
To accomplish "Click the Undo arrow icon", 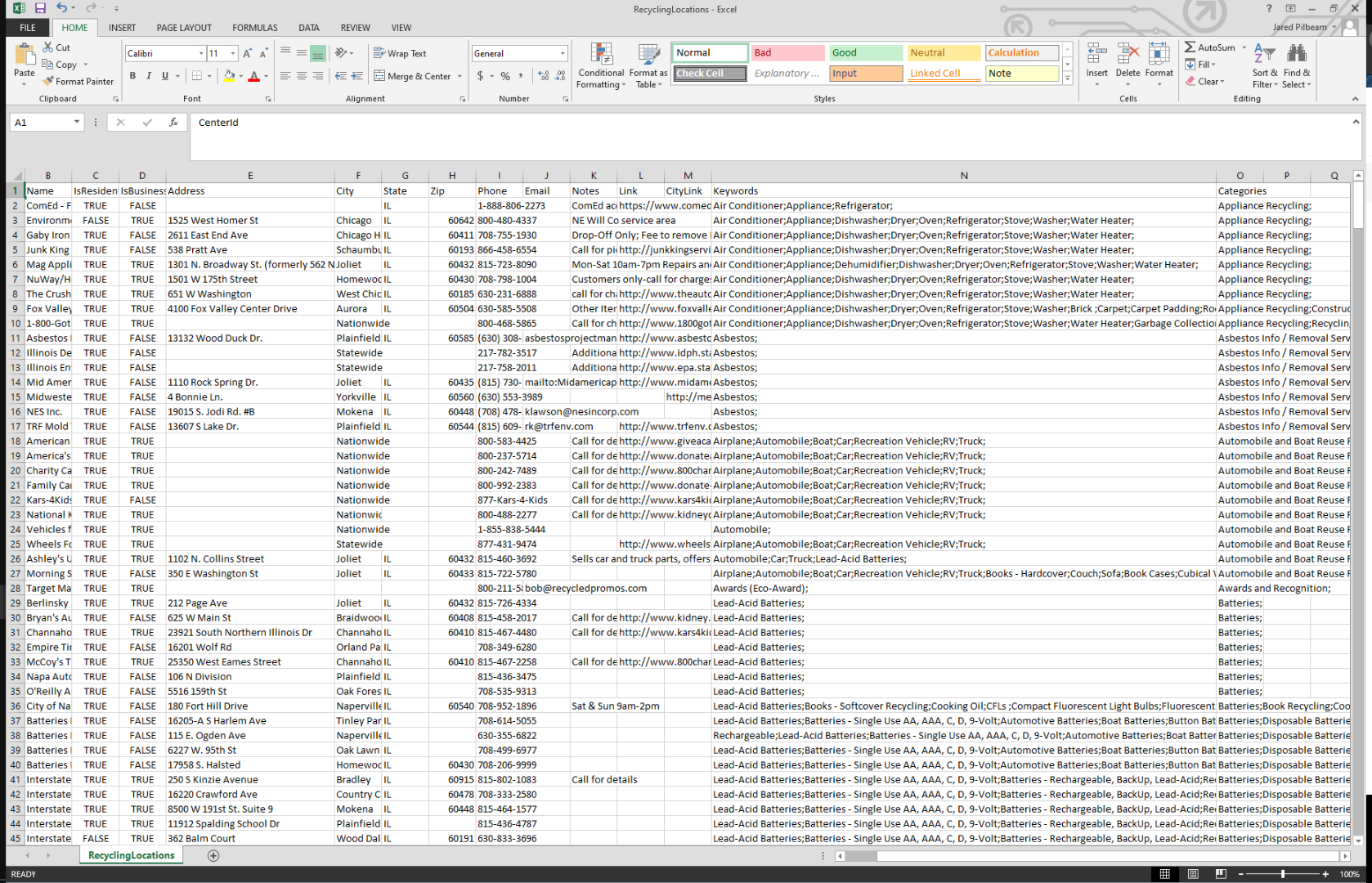I will (61, 8).
